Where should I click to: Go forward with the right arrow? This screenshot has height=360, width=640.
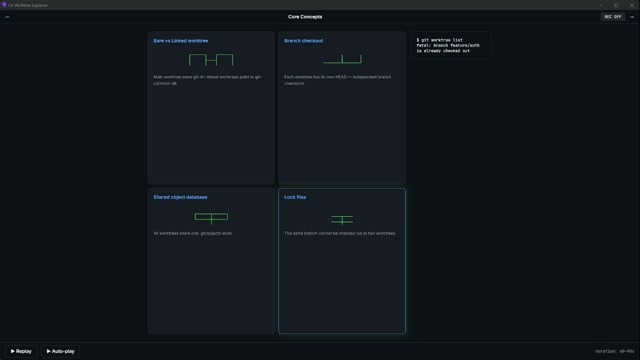click(632, 17)
